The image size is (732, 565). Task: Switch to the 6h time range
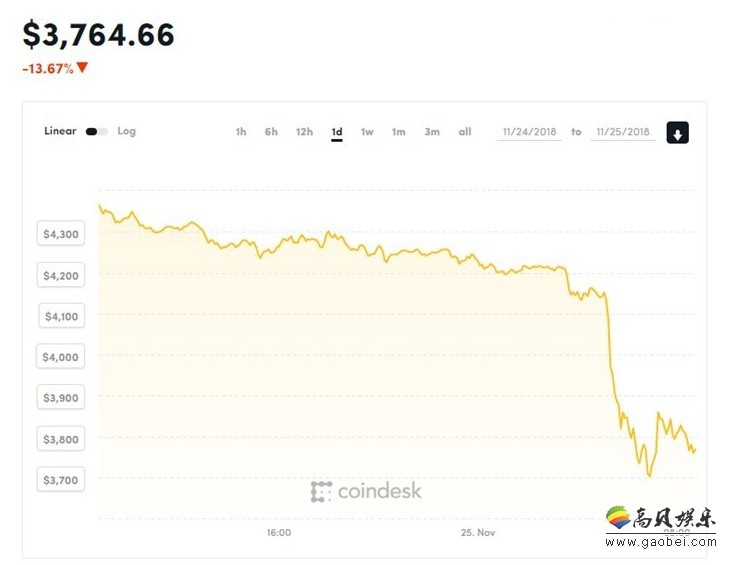coord(271,132)
